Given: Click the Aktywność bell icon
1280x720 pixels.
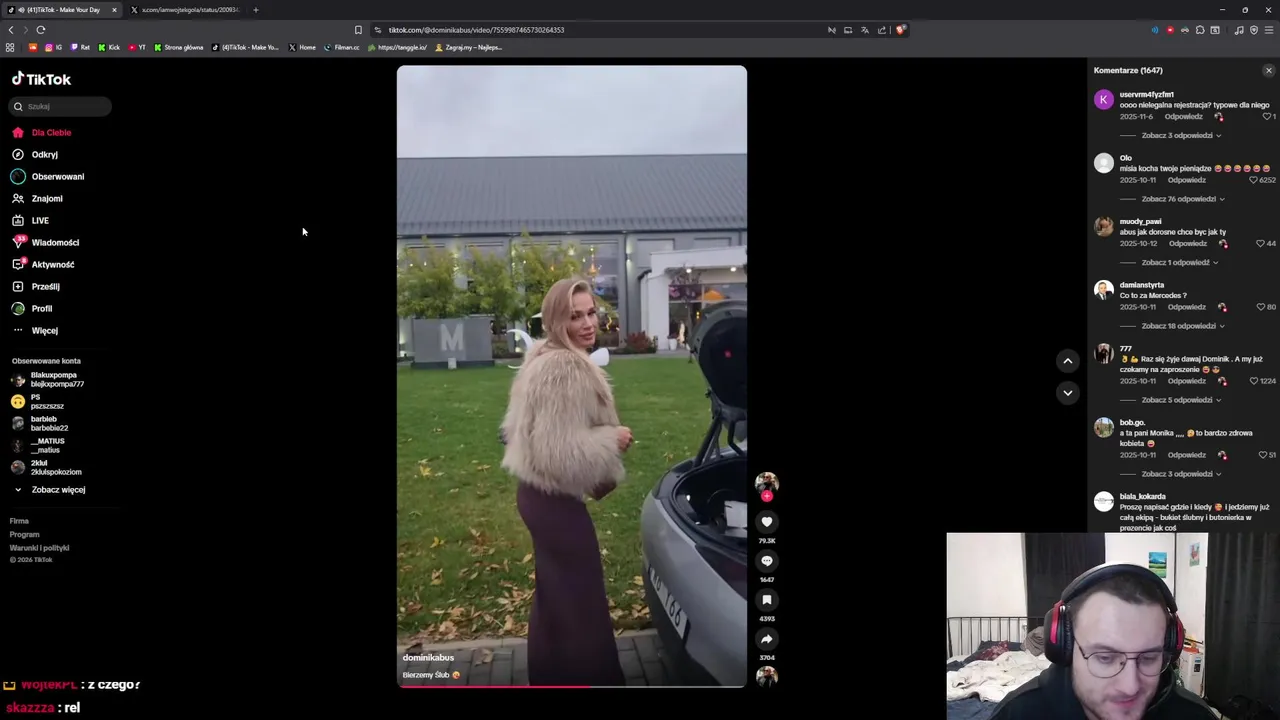Looking at the screenshot, I should 18,264.
